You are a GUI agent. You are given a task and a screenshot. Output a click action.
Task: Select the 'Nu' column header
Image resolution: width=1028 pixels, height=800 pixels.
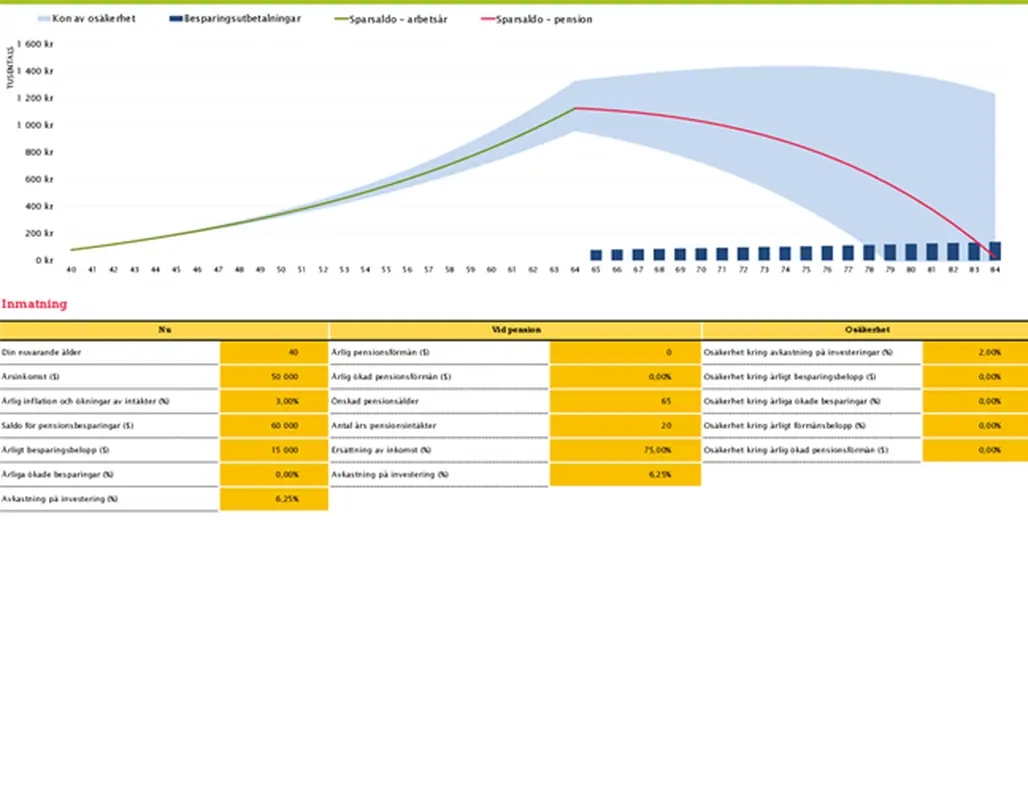click(164, 330)
